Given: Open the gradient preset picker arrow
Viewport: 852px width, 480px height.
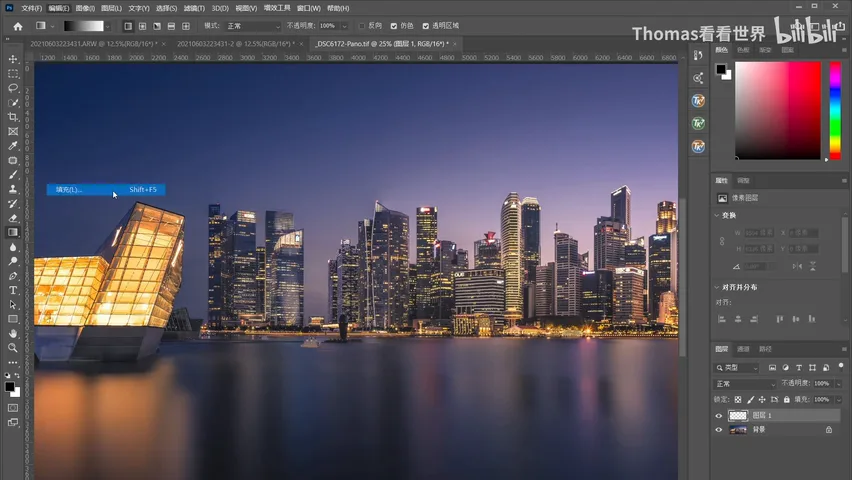Looking at the screenshot, I should click(108, 26).
